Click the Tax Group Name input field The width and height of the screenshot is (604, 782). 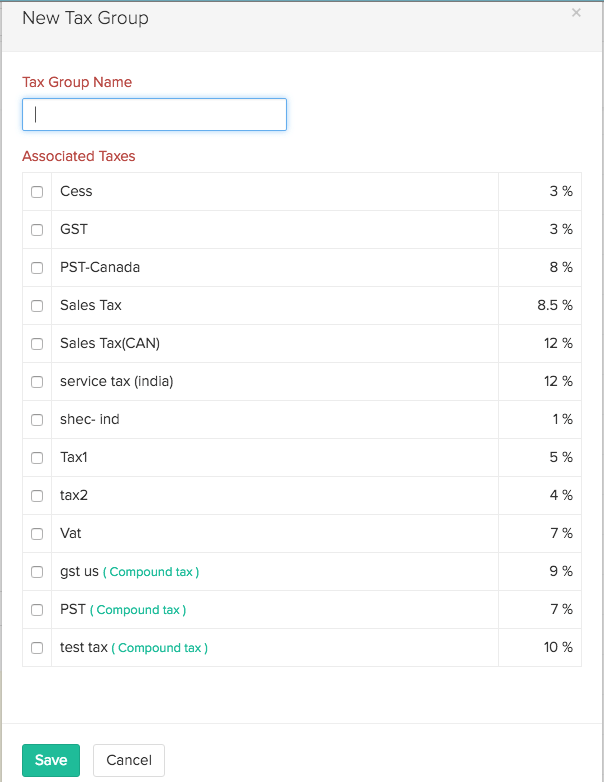[154, 114]
